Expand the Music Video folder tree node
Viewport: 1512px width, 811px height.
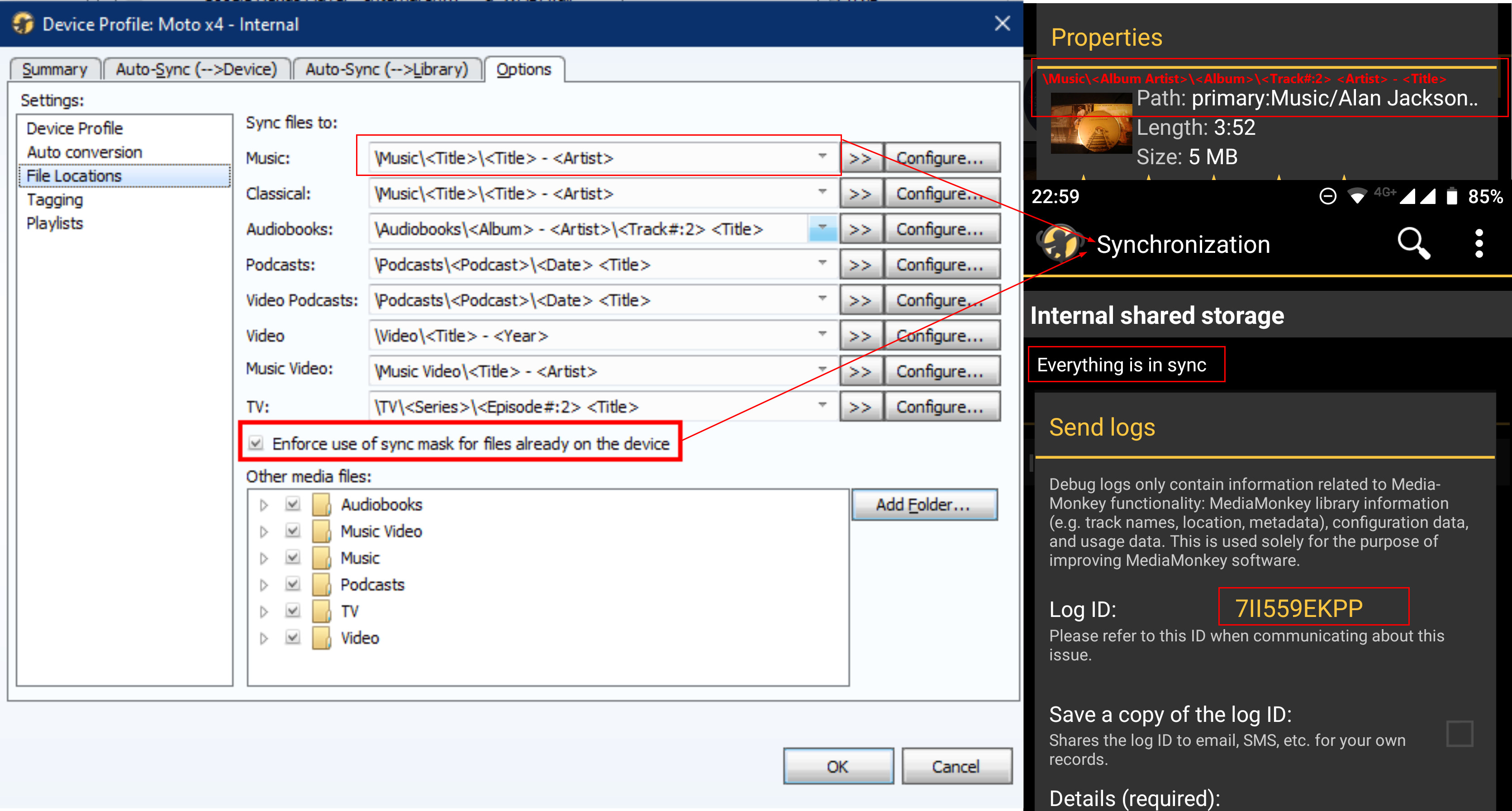point(264,531)
